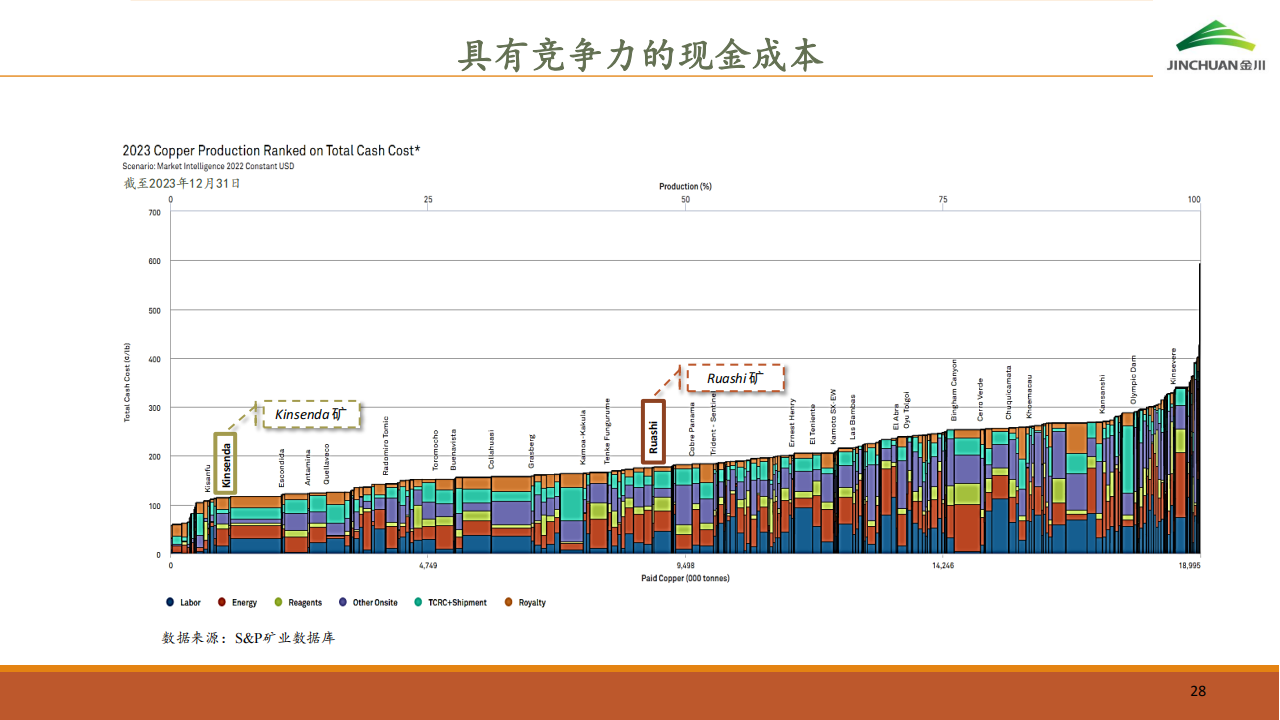Click the 'Paid Copper (000 tonnes)' axis label
This screenshot has width=1280, height=720.
pos(685,578)
